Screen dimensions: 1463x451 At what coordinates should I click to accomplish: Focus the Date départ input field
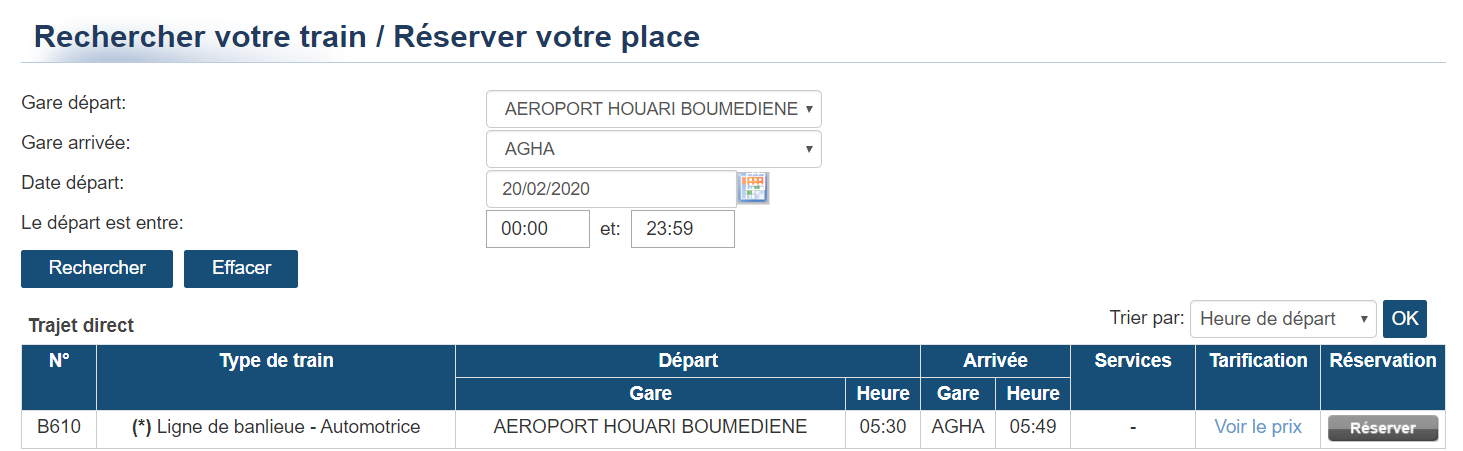point(611,189)
